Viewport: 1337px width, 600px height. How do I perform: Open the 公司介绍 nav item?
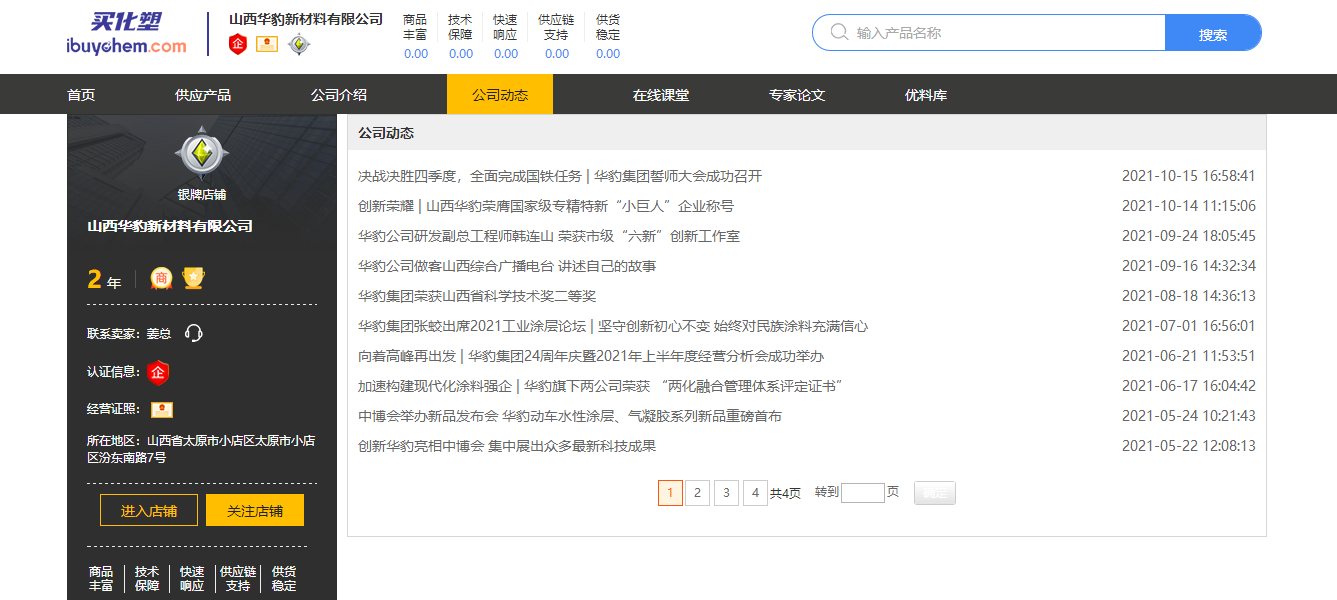tap(339, 95)
